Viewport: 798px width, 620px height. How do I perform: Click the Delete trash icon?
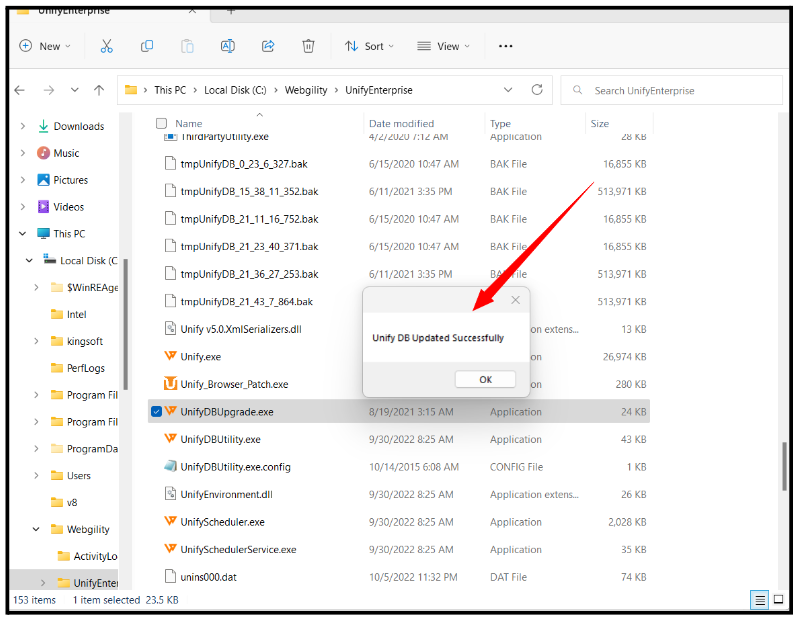tap(308, 46)
